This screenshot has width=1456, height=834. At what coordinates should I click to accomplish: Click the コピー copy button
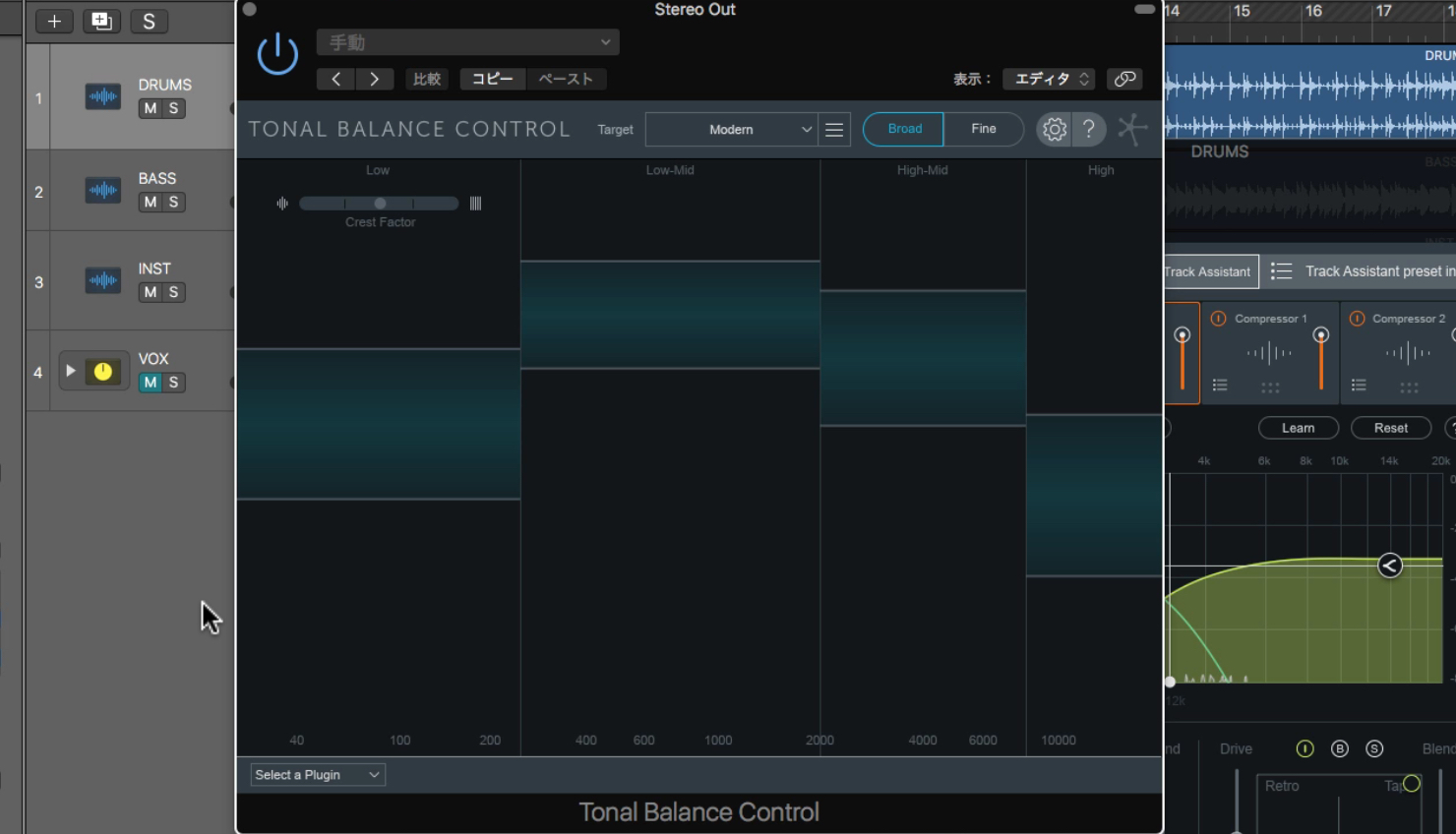coord(493,79)
